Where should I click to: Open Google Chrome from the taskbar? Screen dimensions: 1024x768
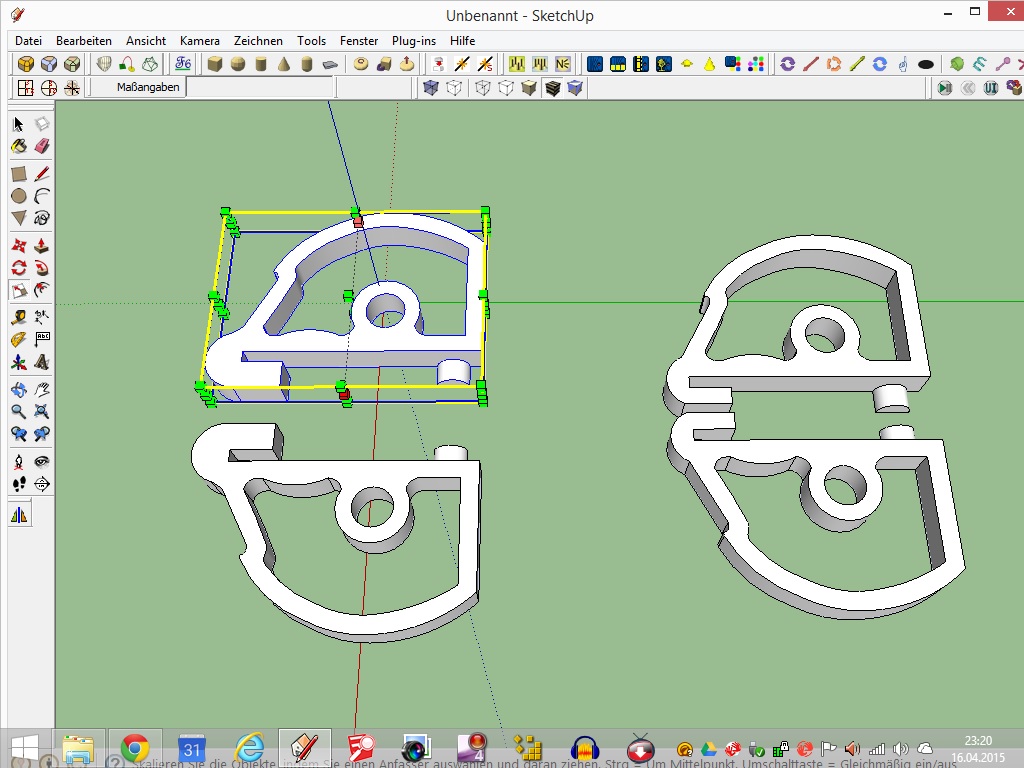(x=135, y=748)
